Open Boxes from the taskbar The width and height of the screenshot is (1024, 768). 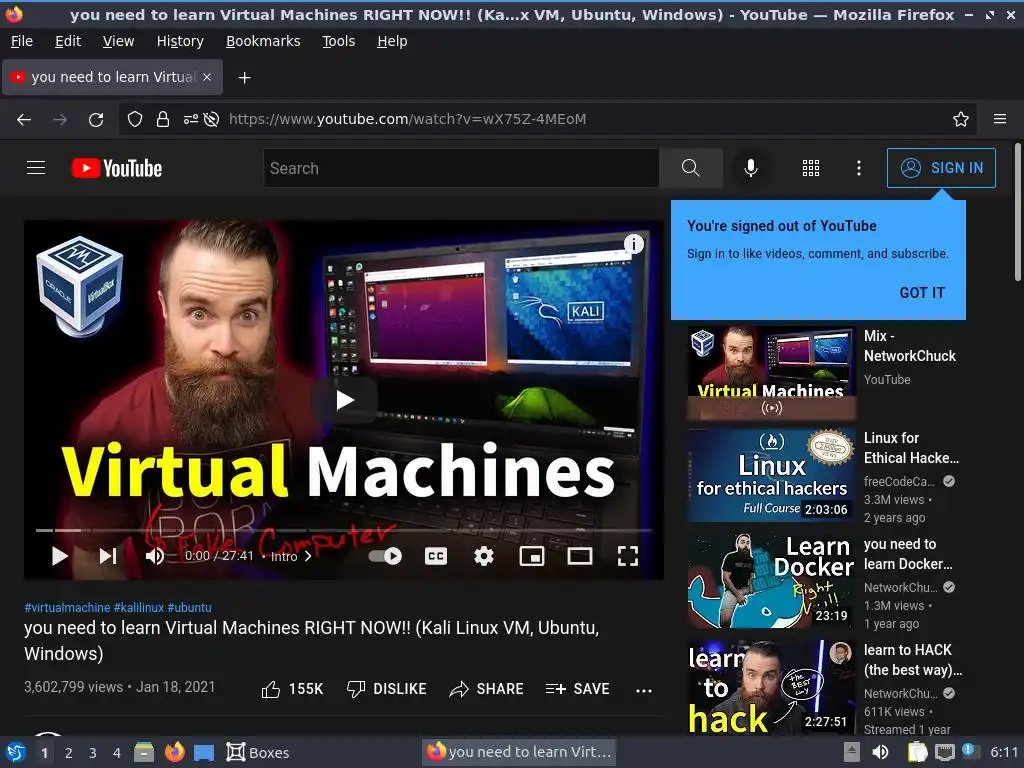click(x=257, y=752)
